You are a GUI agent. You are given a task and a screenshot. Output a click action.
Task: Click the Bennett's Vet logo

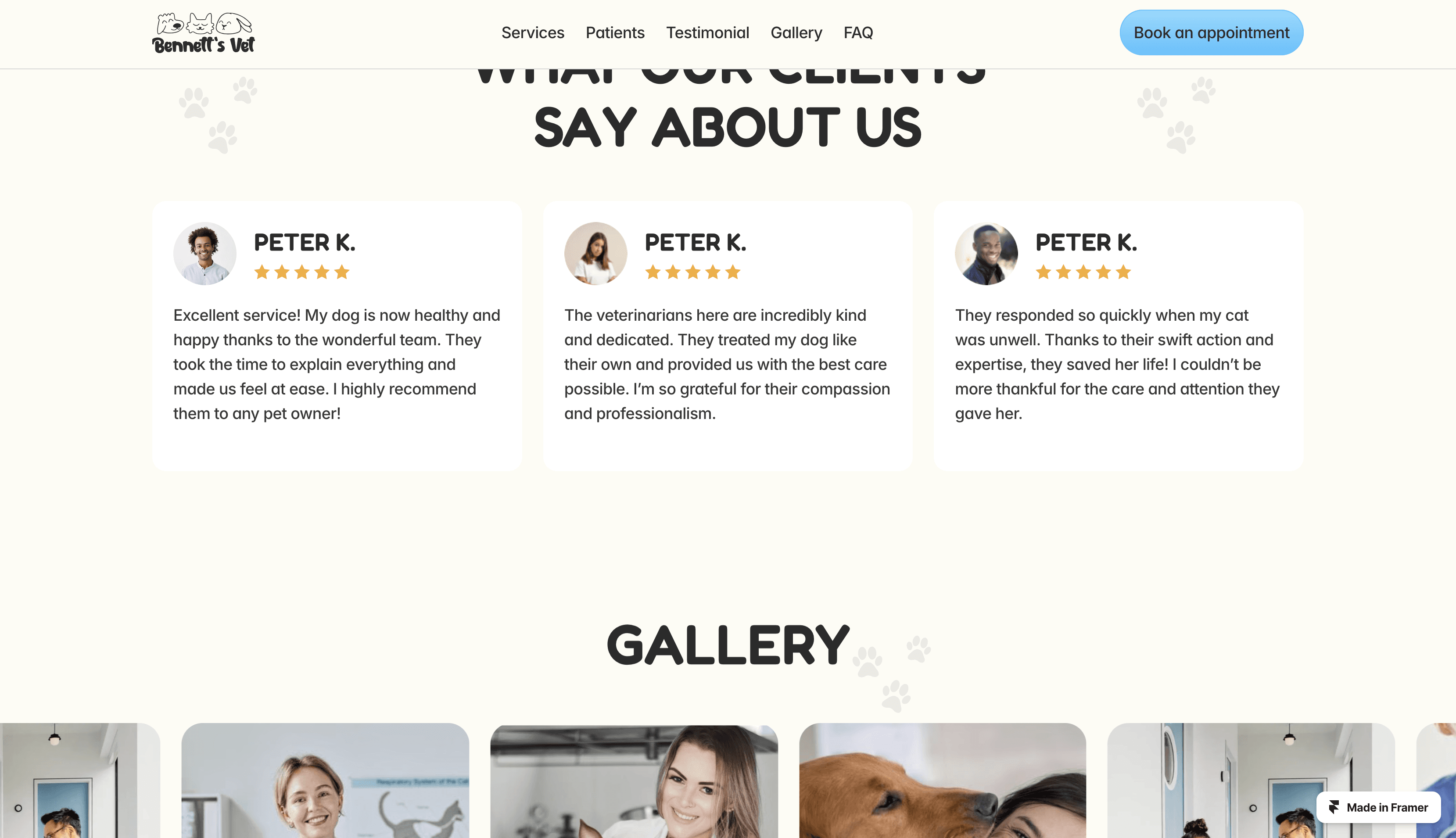click(203, 33)
